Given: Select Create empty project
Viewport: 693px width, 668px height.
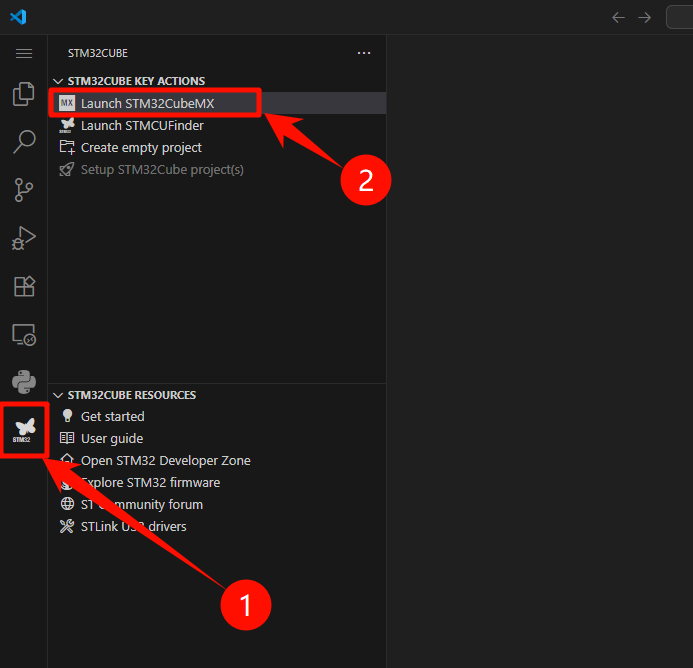Looking at the screenshot, I should coord(217,147).
